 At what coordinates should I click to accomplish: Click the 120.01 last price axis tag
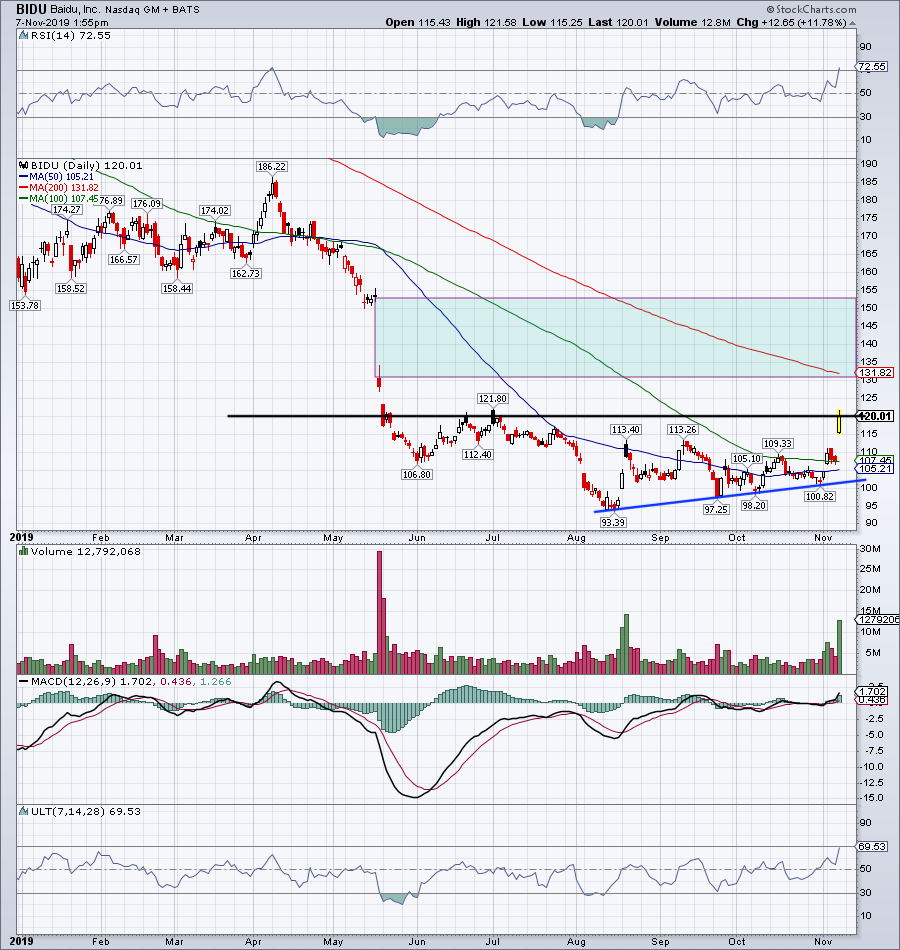(874, 416)
